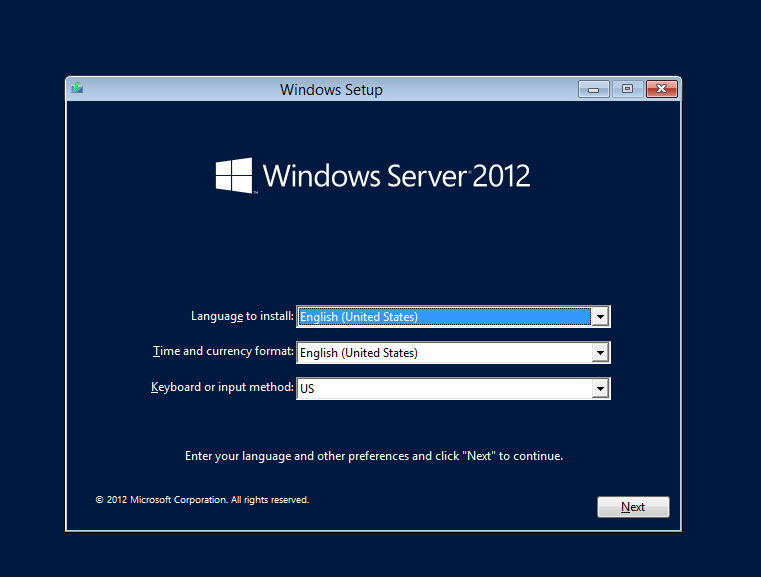The width and height of the screenshot is (761, 578).
Task: Click the 'Enter your language and other preferences' text
Action: pyautogui.click(x=374, y=456)
